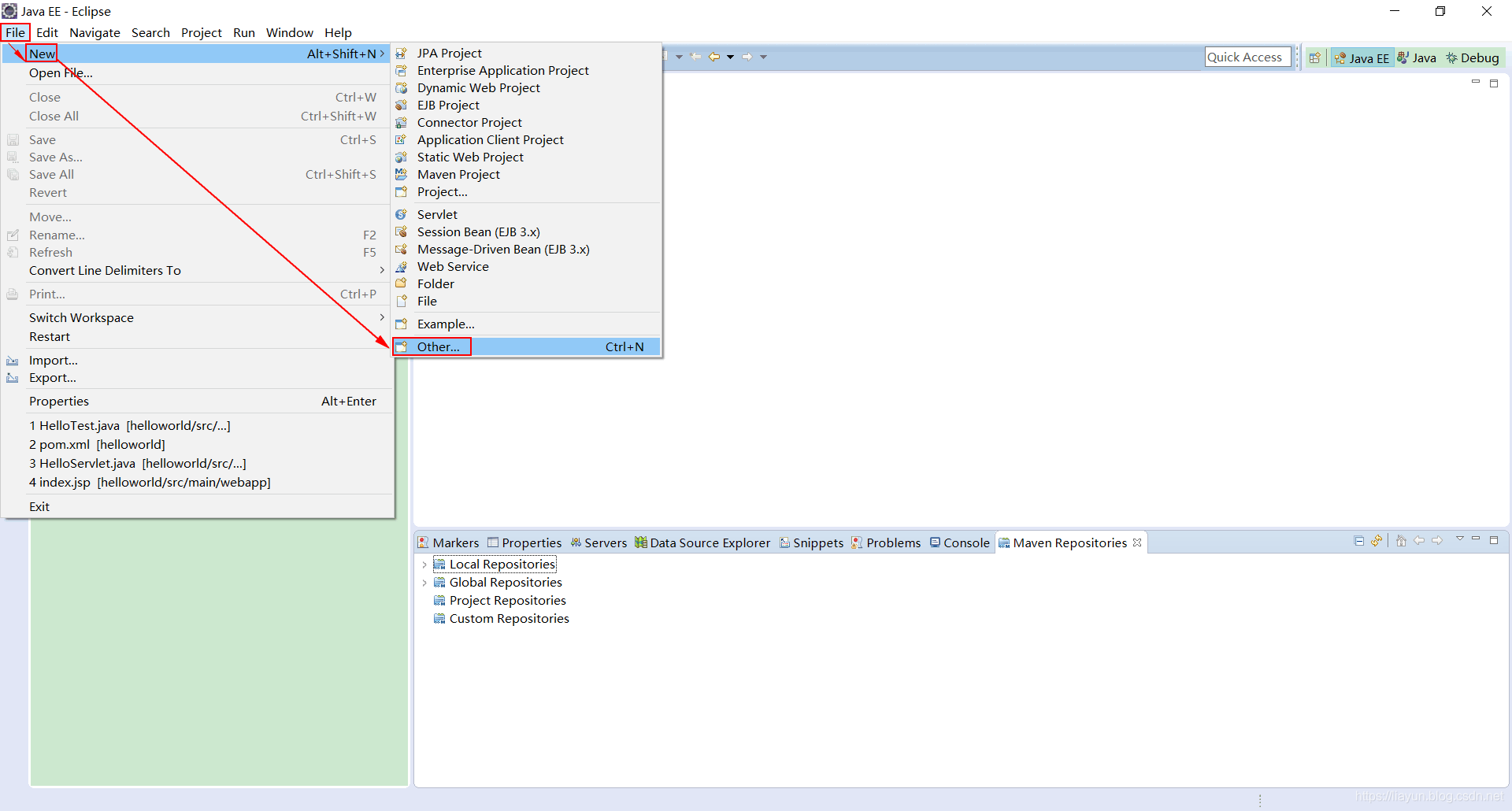Select Project Repositories in the tree
The width and height of the screenshot is (1512, 811).
(x=507, y=600)
